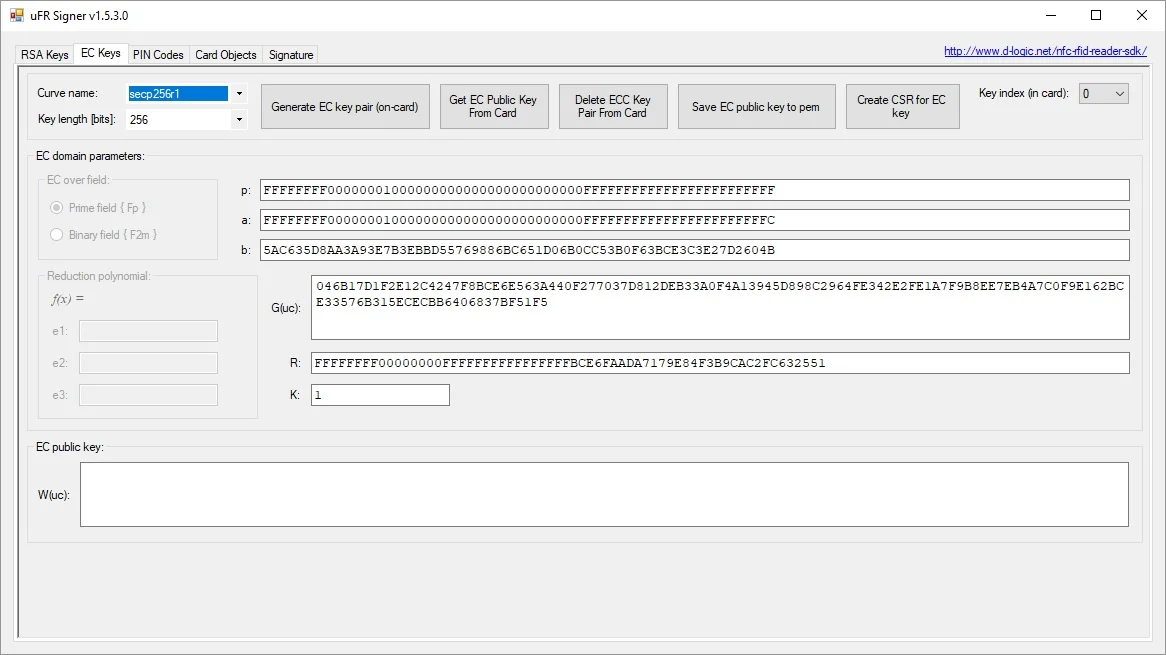Image resolution: width=1166 pixels, height=655 pixels.
Task: Click Create CSR for EC key
Action: click(x=902, y=106)
